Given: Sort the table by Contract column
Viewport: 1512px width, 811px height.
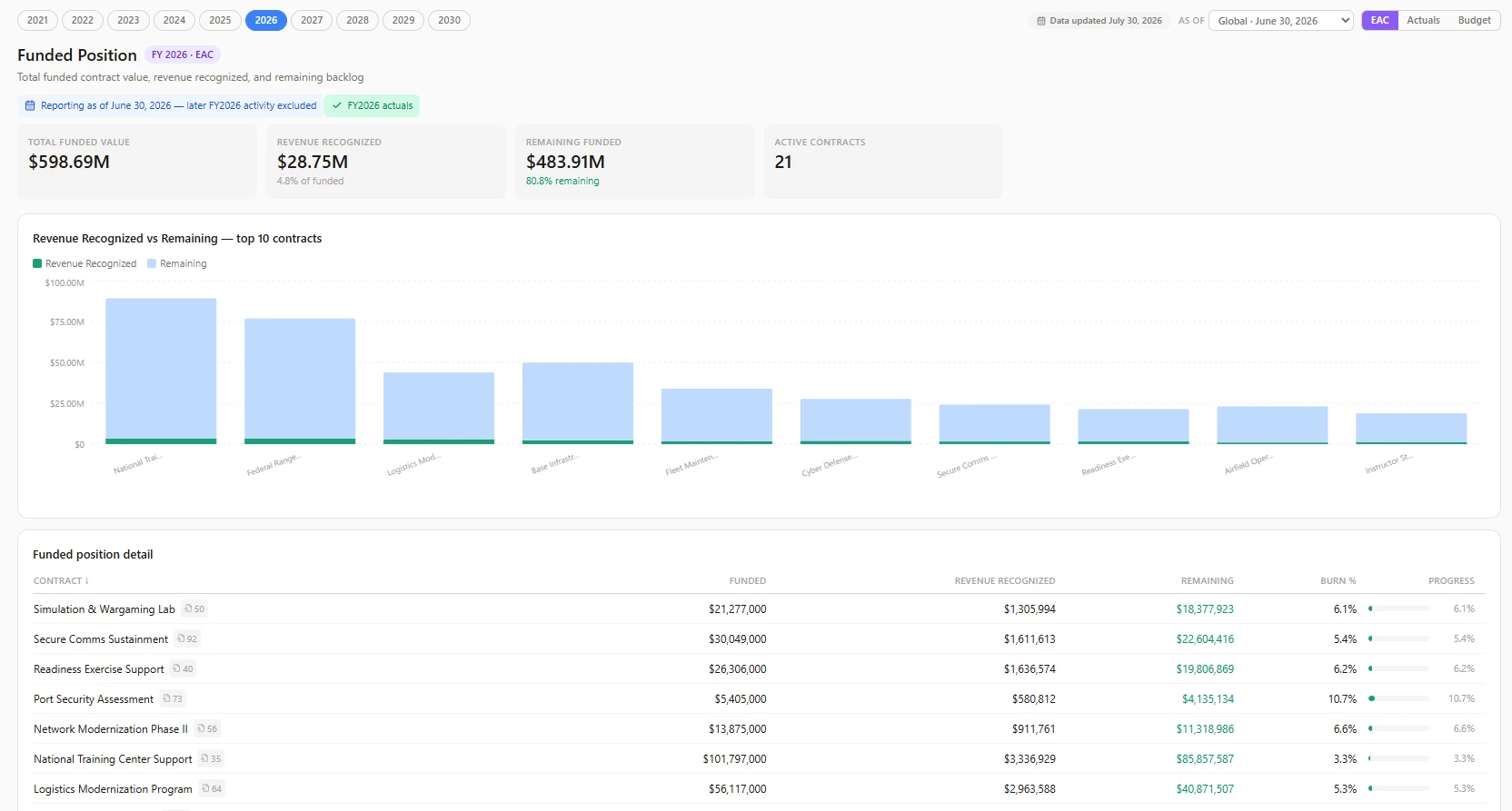Looking at the screenshot, I should tap(61, 580).
